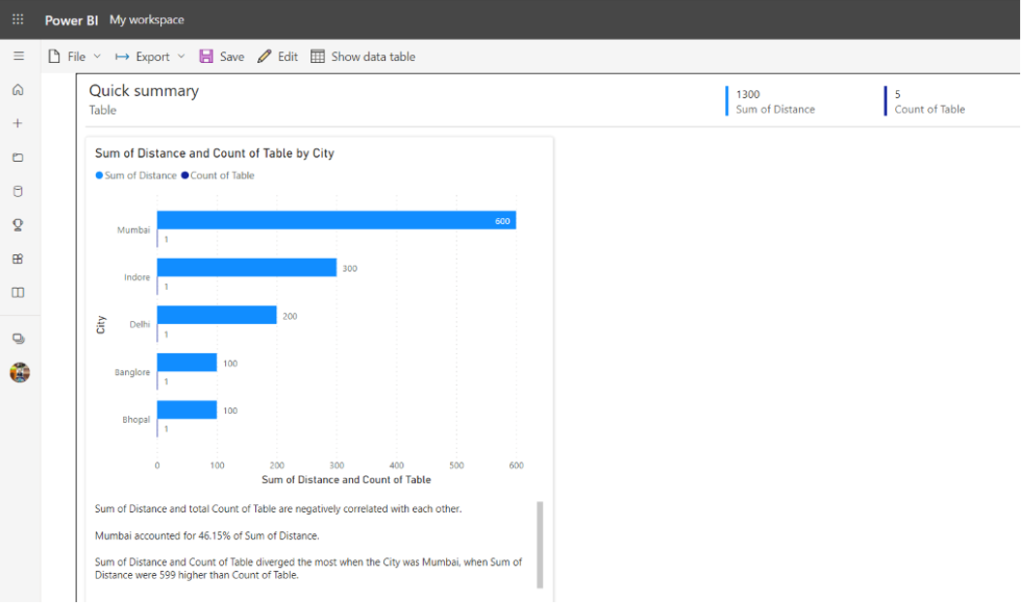Click the summary text scrollbar
Screen dimensions: 1024x606
pyautogui.click(x=540, y=545)
